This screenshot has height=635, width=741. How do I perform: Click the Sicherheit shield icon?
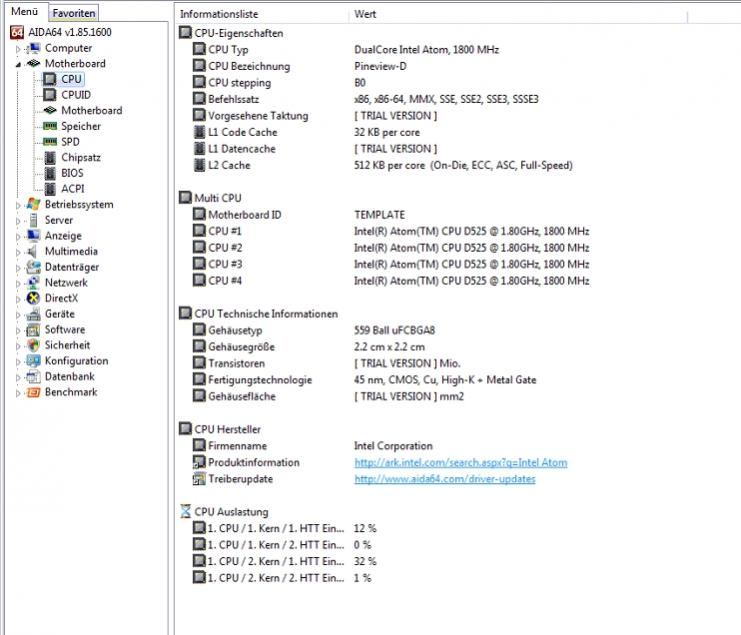33,345
